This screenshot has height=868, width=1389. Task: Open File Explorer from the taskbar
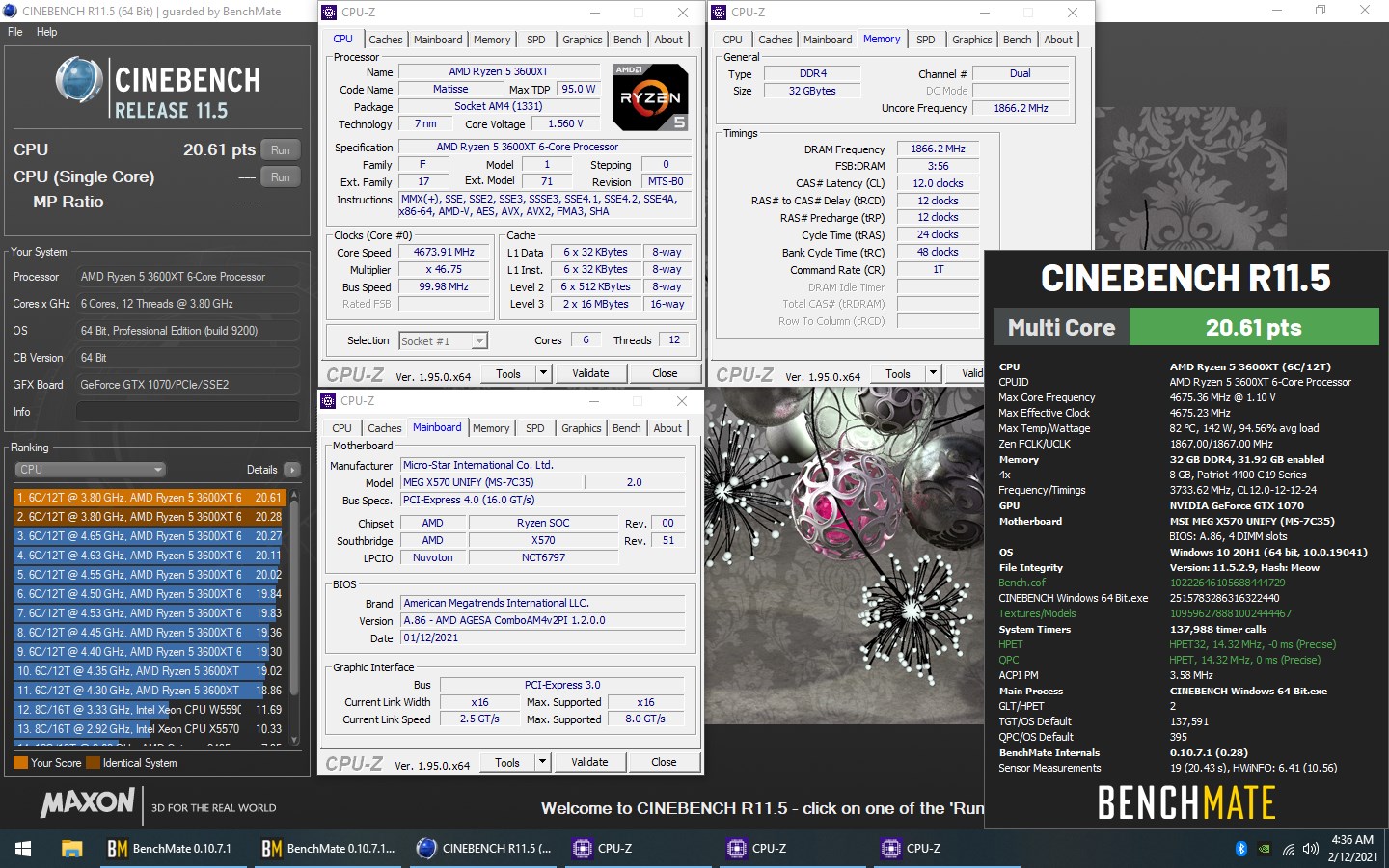pyautogui.click(x=71, y=849)
